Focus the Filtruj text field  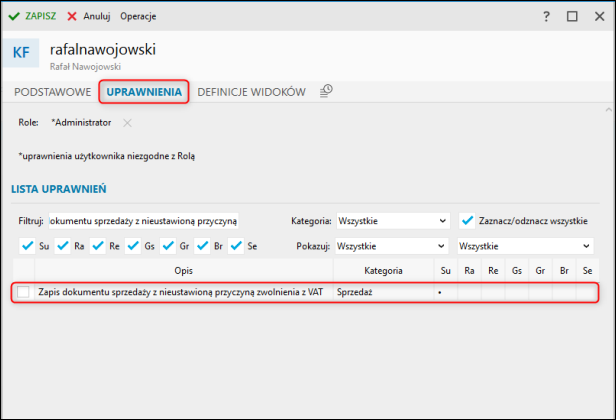(x=143, y=221)
